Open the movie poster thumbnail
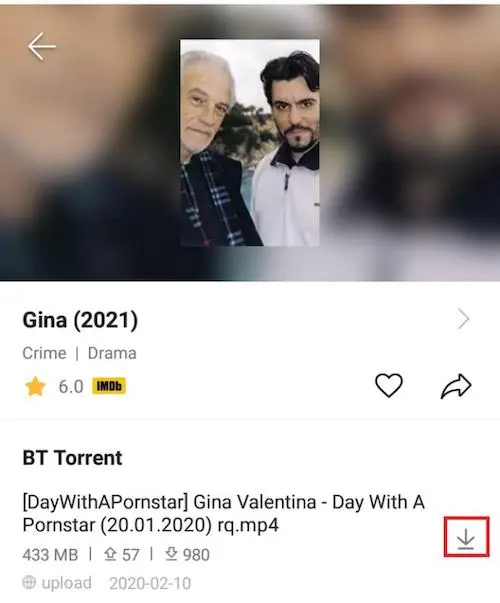This screenshot has height=603, width=500. [x=250, y=142]
